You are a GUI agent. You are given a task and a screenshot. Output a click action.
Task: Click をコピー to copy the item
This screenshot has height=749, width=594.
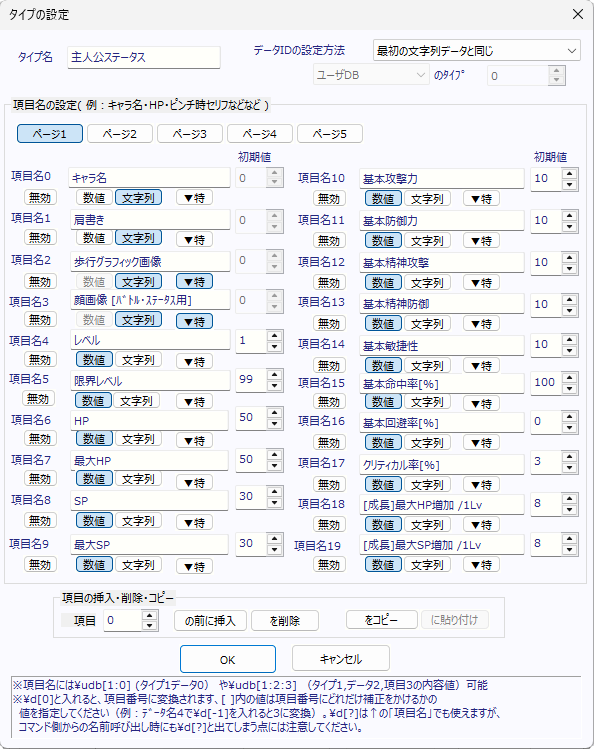(381, 620)
